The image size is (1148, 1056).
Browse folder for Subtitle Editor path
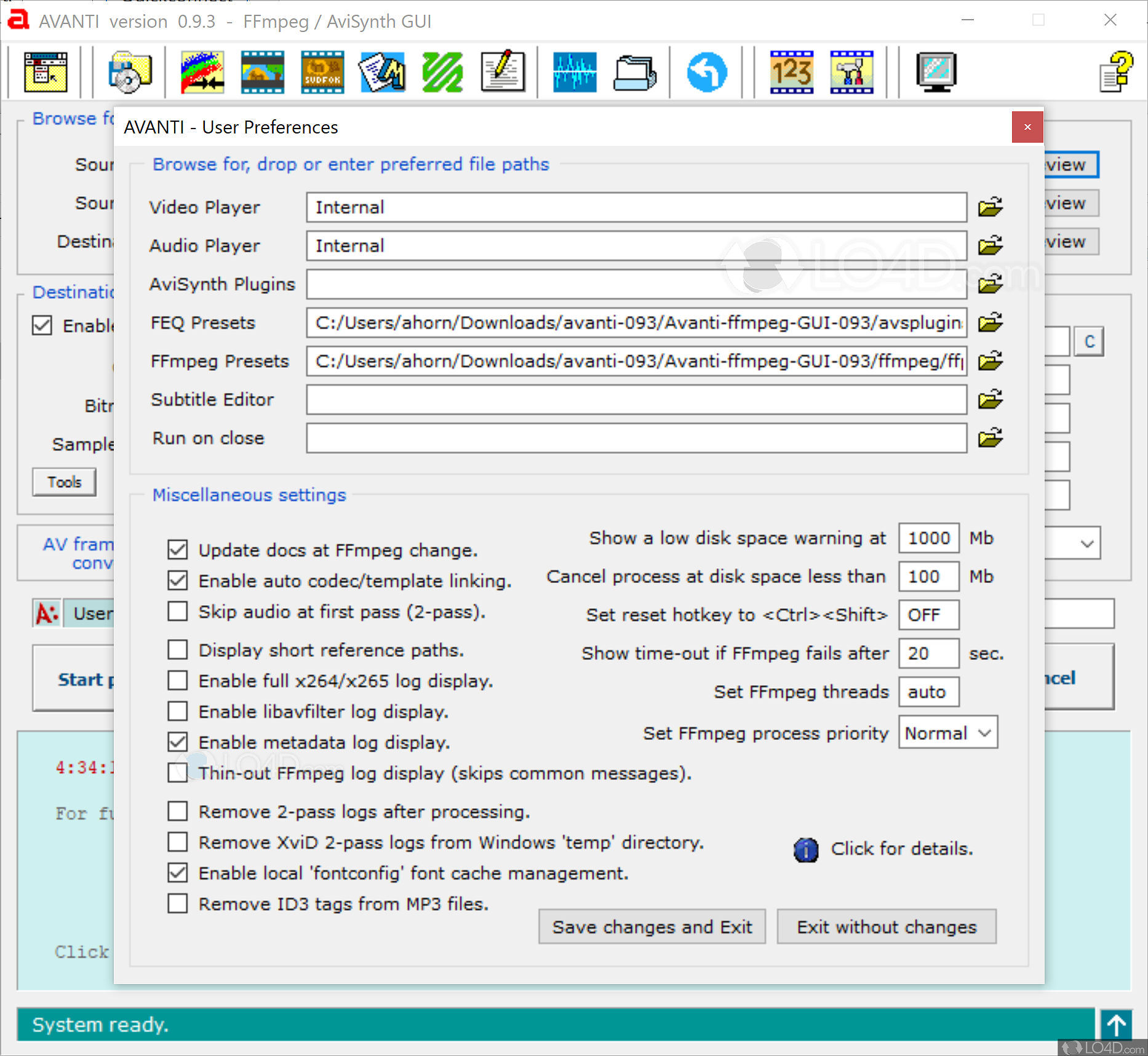[x=991, y=399]
